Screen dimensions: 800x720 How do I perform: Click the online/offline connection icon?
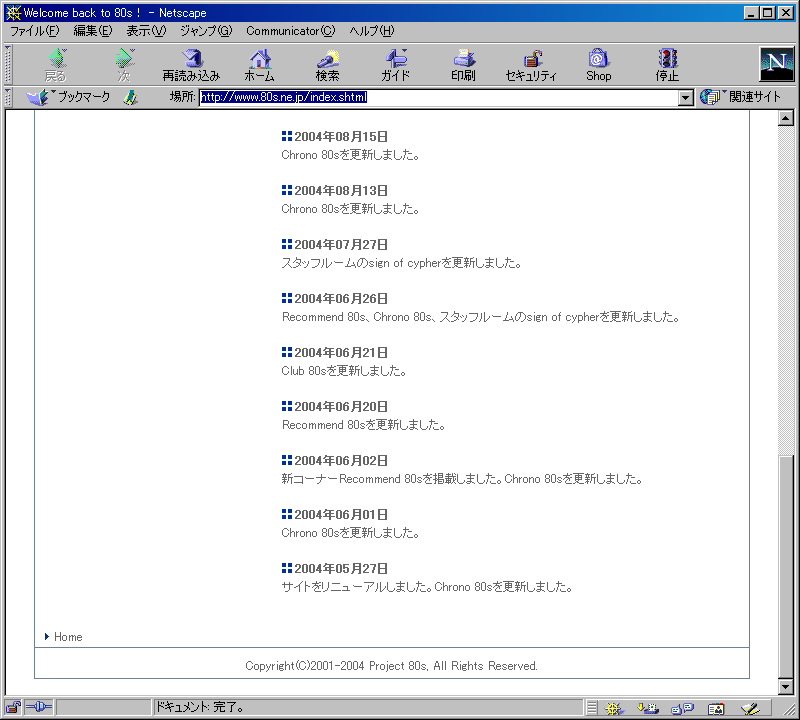[38, 707]
